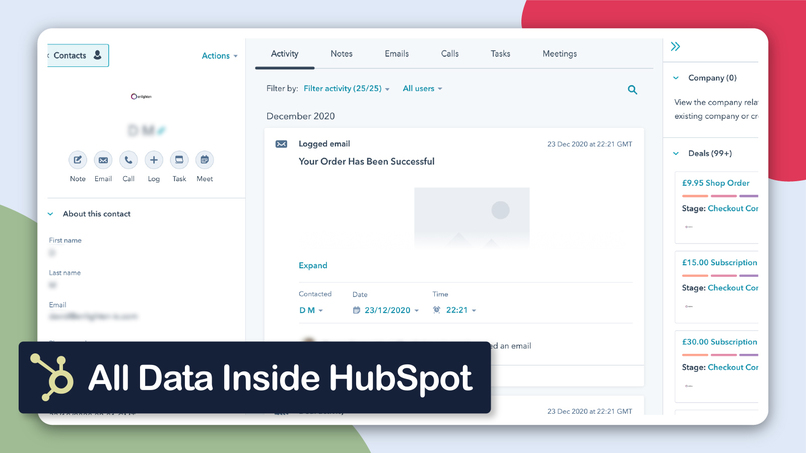Switch to the Emails tab
806x453 pixels.
pyautogui.click(x=396, y=53)
